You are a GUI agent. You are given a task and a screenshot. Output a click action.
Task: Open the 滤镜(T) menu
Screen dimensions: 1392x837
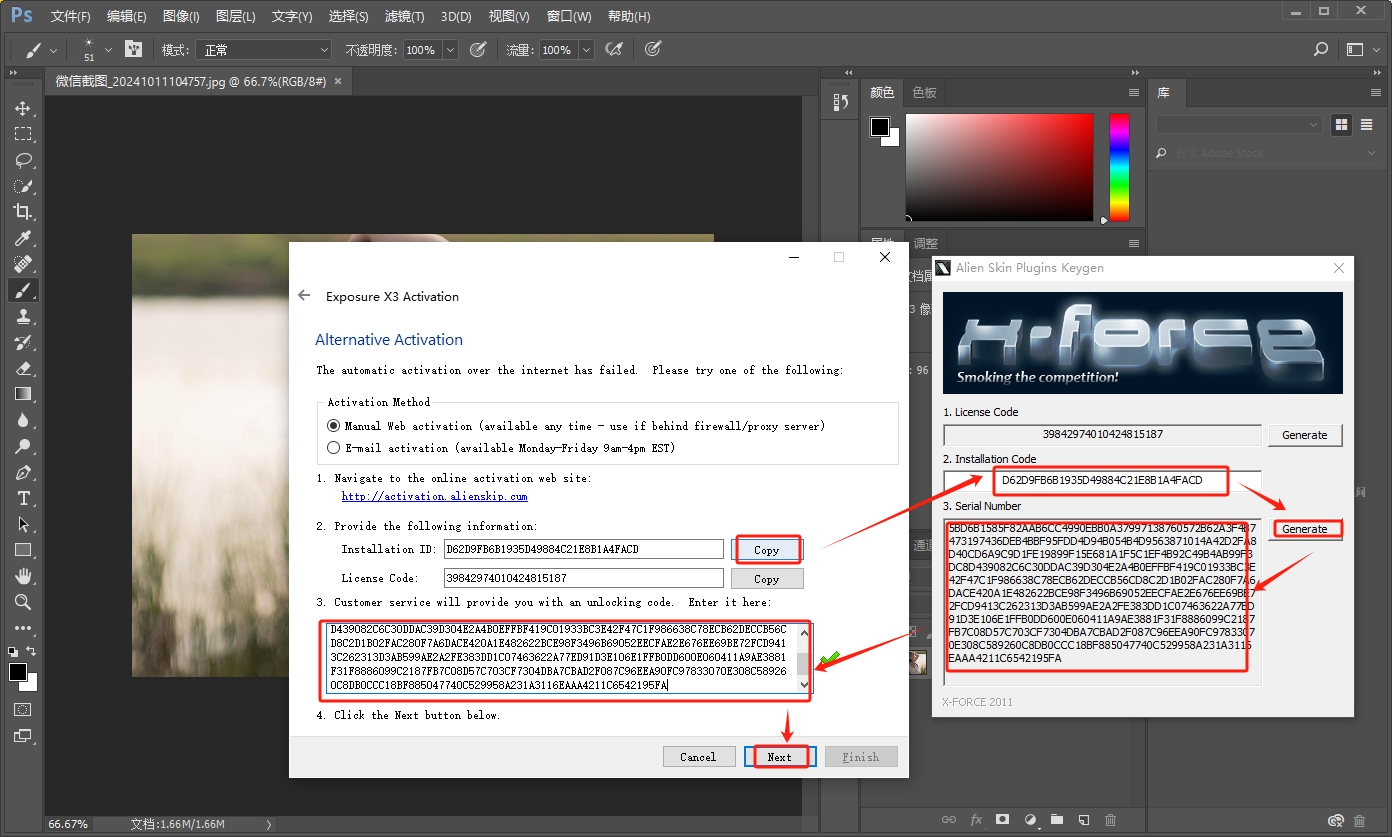point(404,17)
